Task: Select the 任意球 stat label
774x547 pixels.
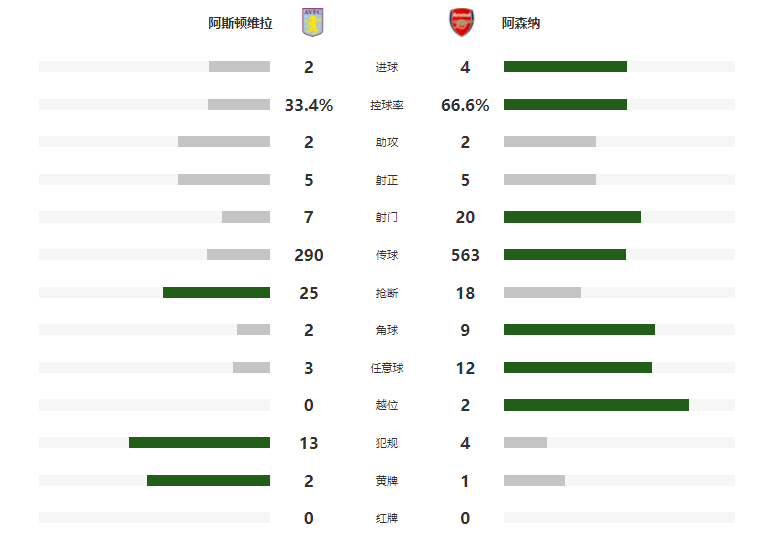Action: click(387, 368)
